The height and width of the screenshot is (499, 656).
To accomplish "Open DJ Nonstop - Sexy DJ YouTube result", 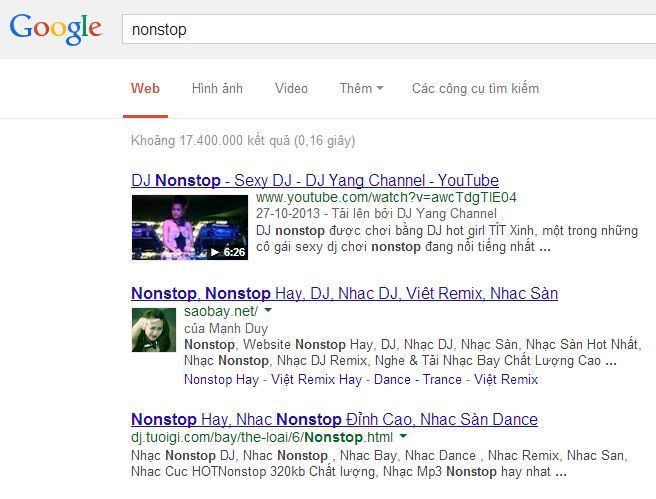I will point(315,180).
